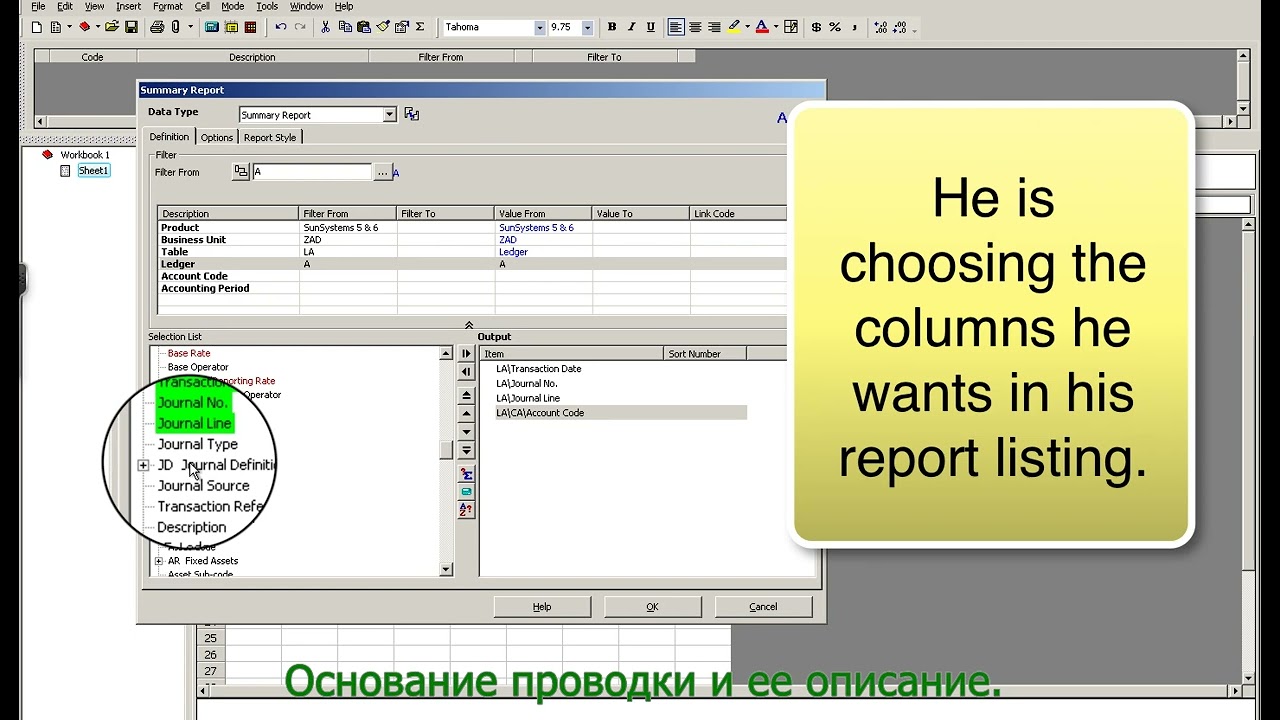Click the Decrease decimal icon

pos(901,27)
